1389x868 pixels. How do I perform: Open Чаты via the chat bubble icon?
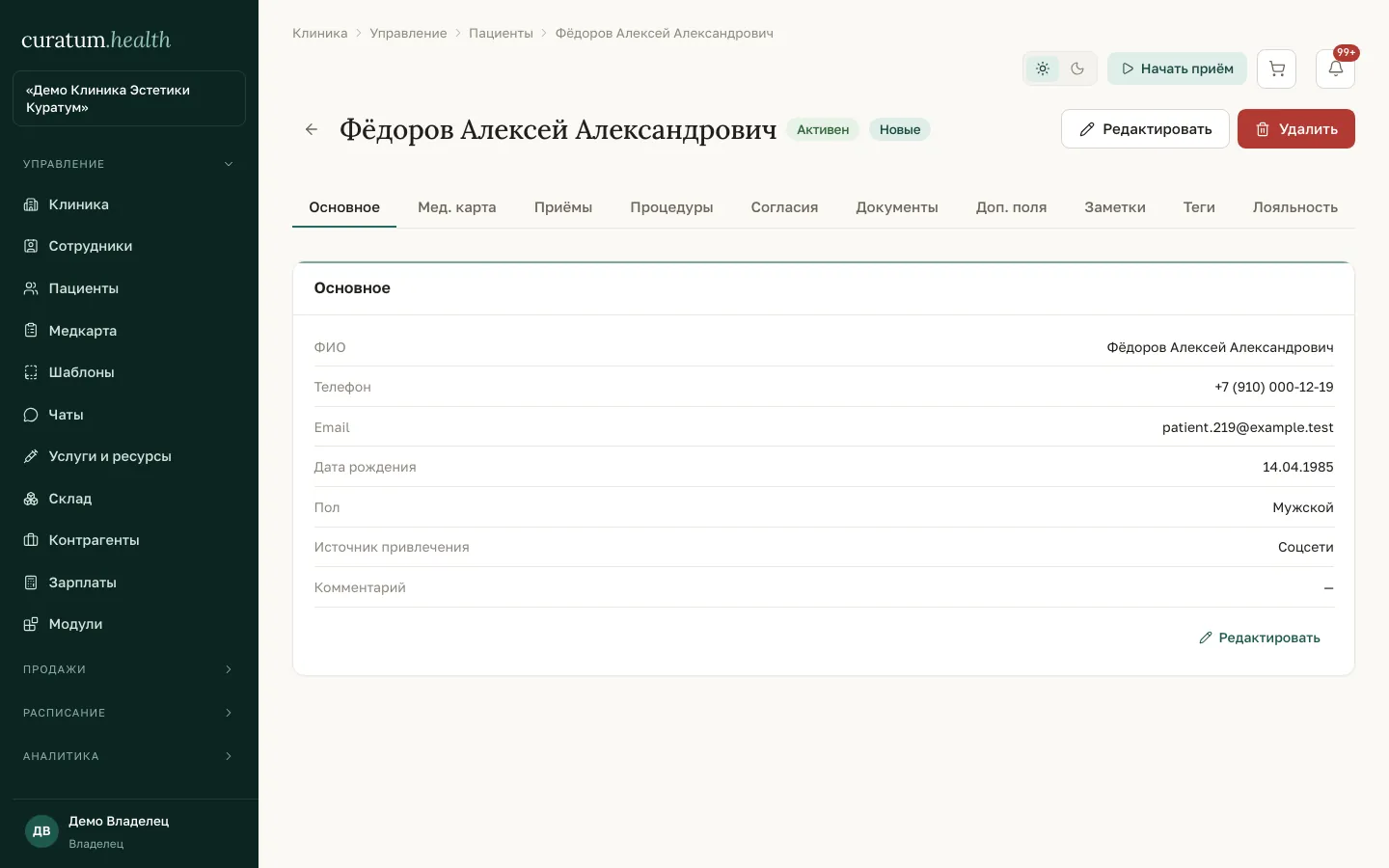coord(31,415)
